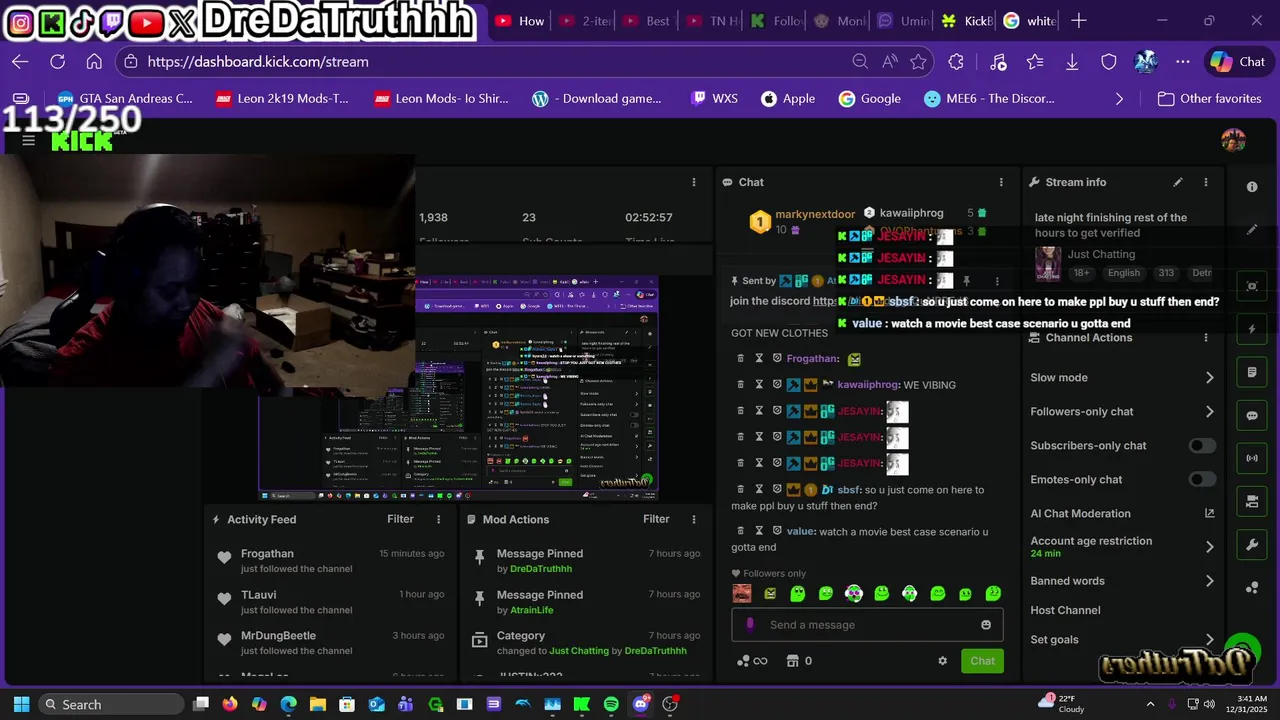
Task: Open Stream info panel three-dot menu
Action: 1206,182
